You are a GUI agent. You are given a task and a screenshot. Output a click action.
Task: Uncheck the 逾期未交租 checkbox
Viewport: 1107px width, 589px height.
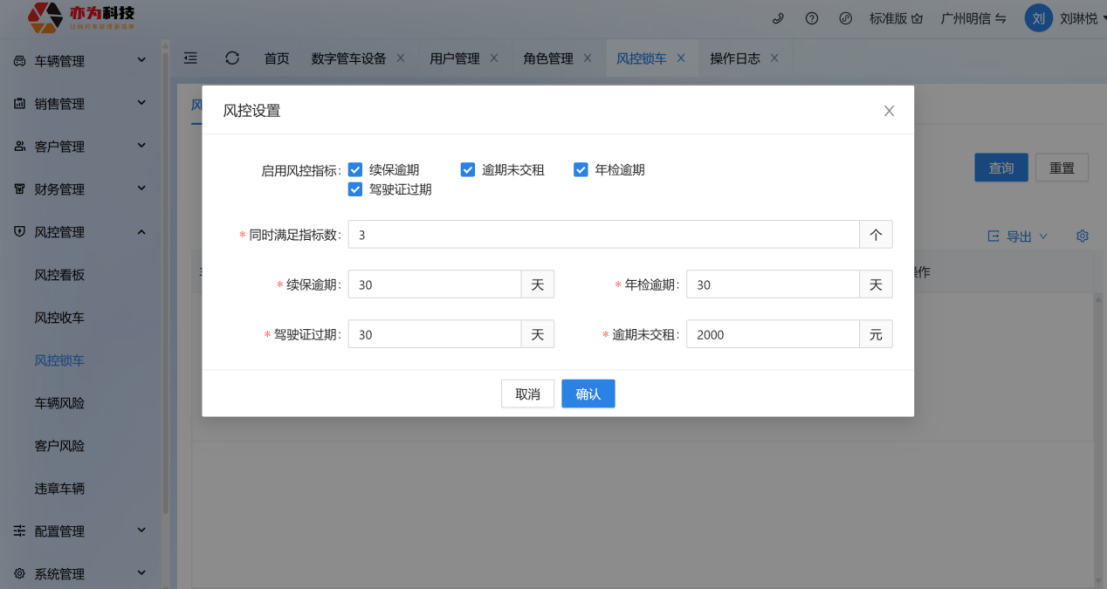pyautogui.click(x=467, y=170)
